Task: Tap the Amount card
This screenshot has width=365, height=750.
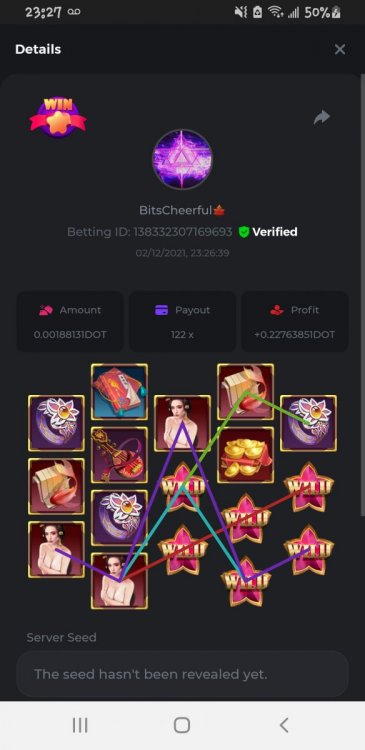Action: [x=70, y=321]
